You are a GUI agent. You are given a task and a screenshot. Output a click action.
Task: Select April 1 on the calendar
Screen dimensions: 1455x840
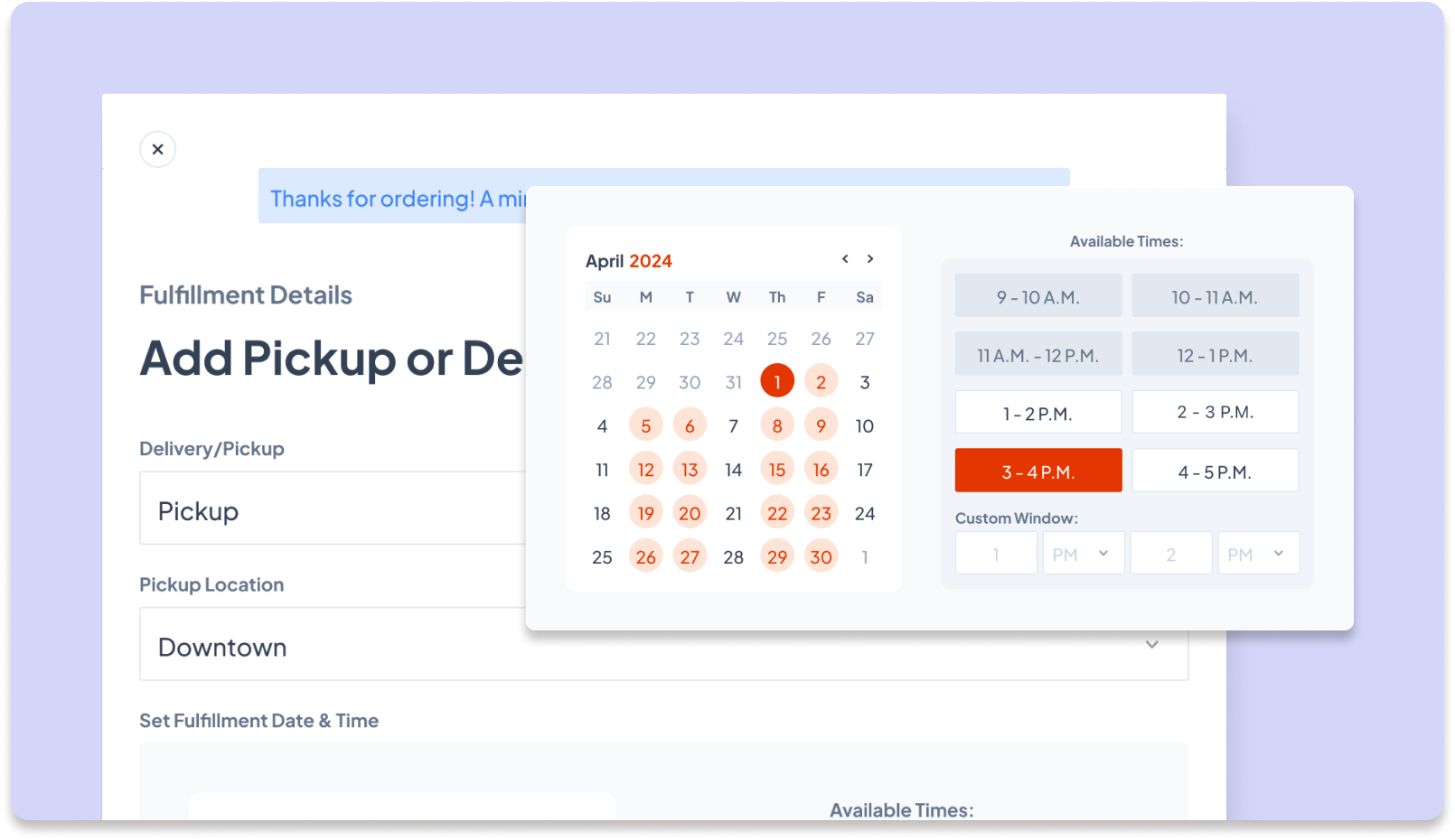777,381
